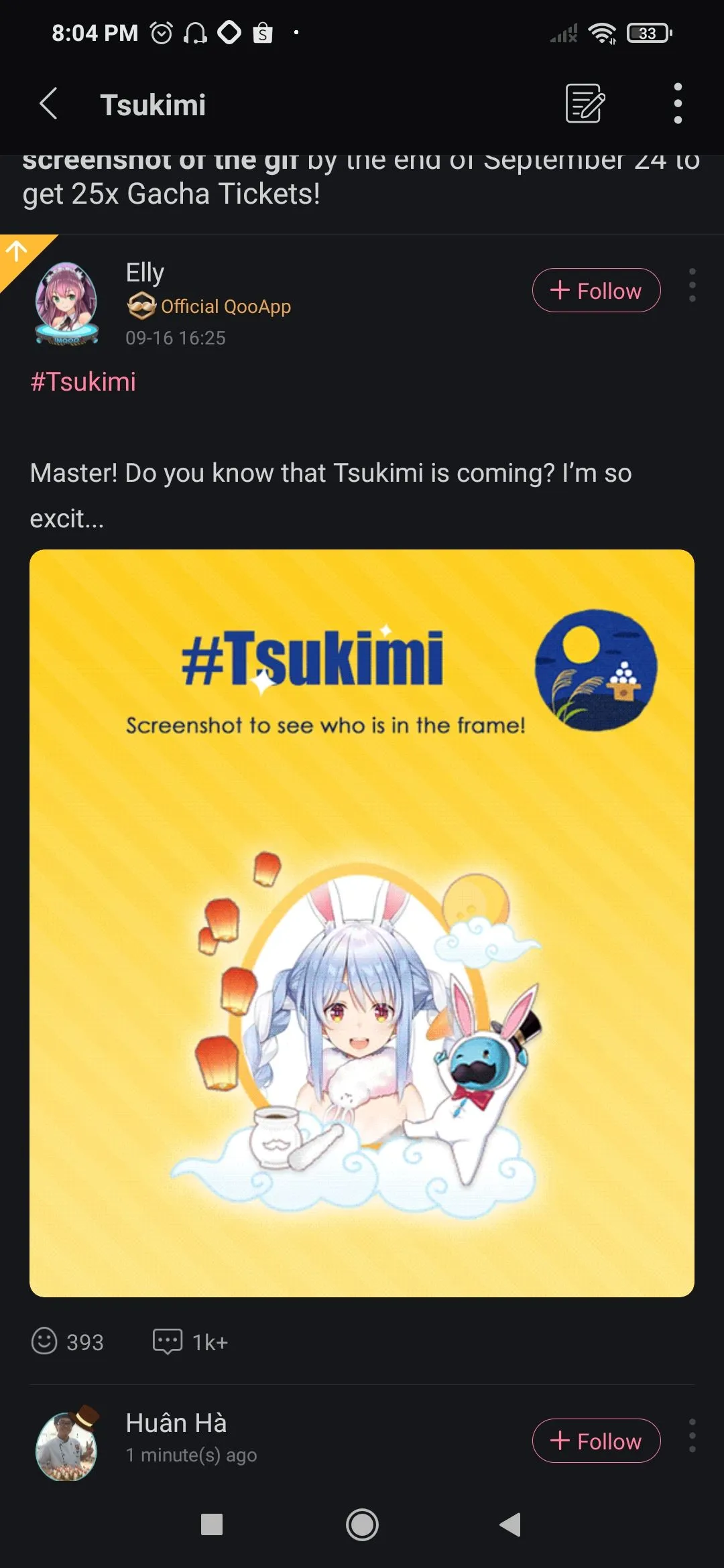Follow Huân Hà

click(x=596, y=1441)
